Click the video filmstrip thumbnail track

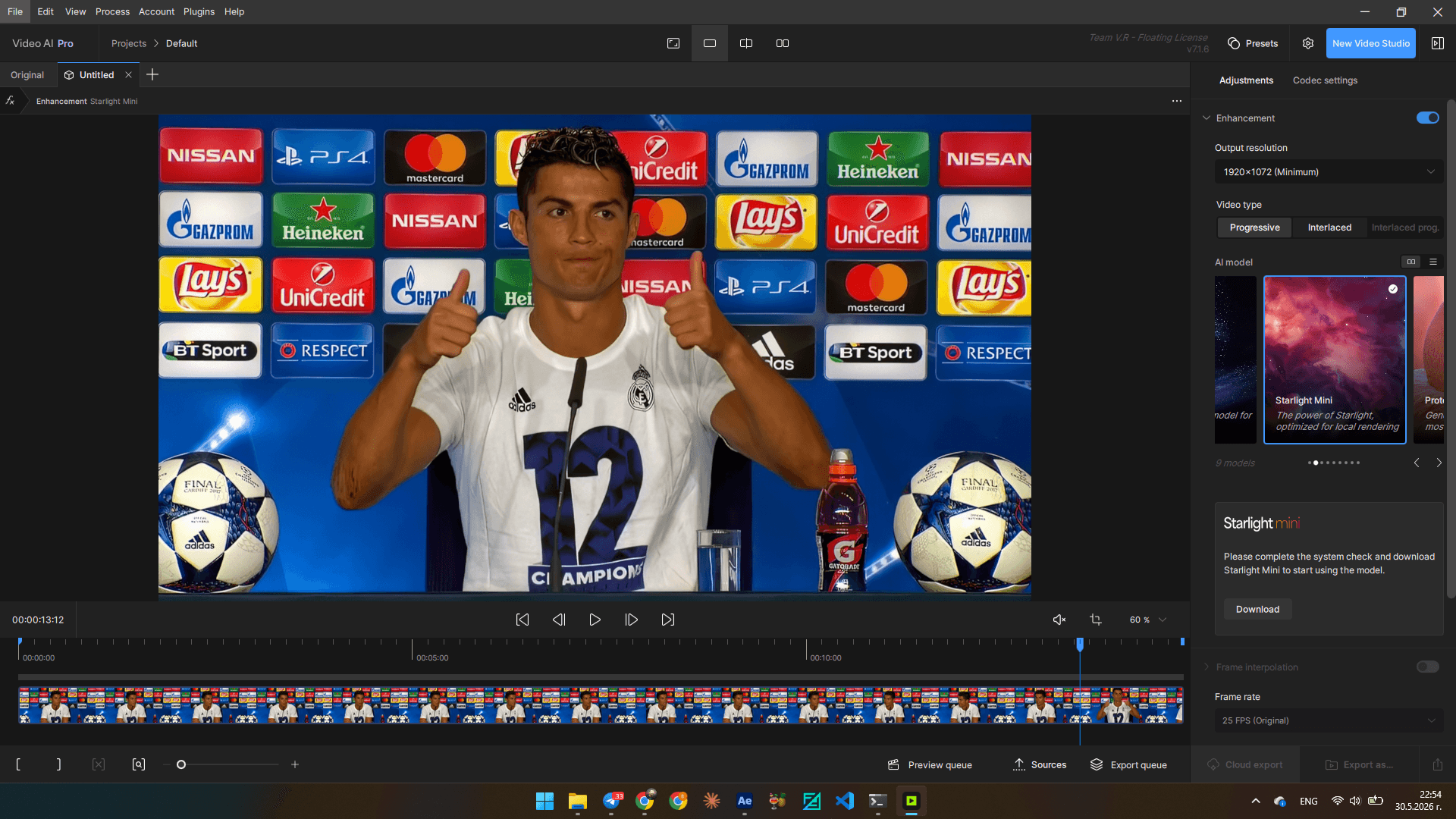pyautogui.click(x=601, y=705)
